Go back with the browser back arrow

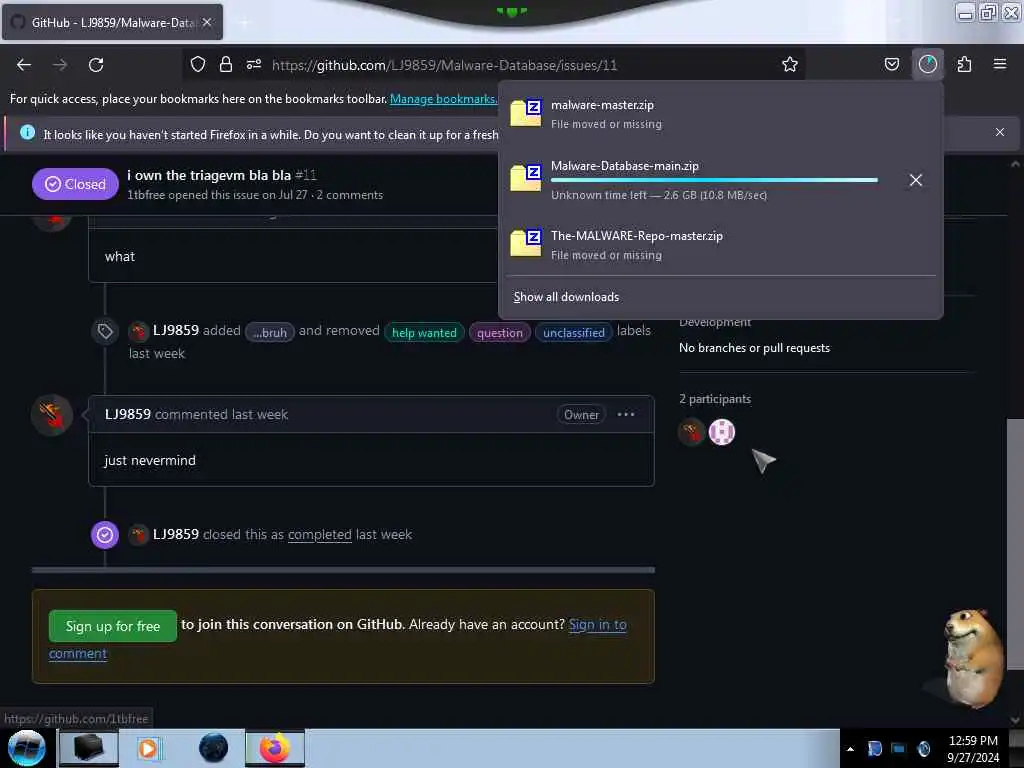click(24, 65)
